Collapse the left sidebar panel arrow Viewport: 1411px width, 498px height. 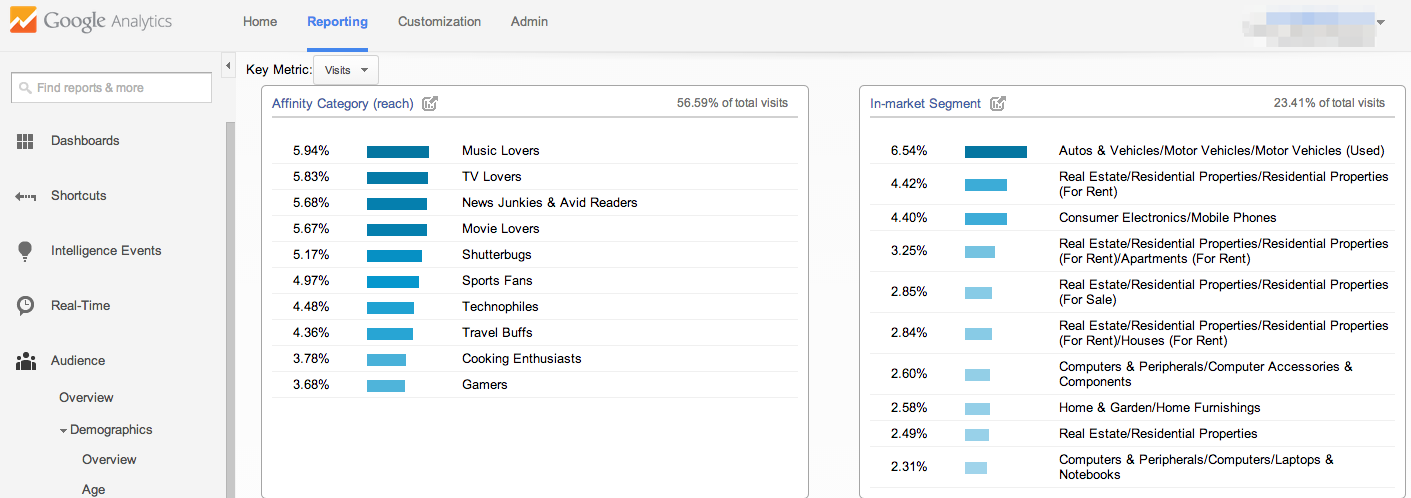[x=228, y=66]
